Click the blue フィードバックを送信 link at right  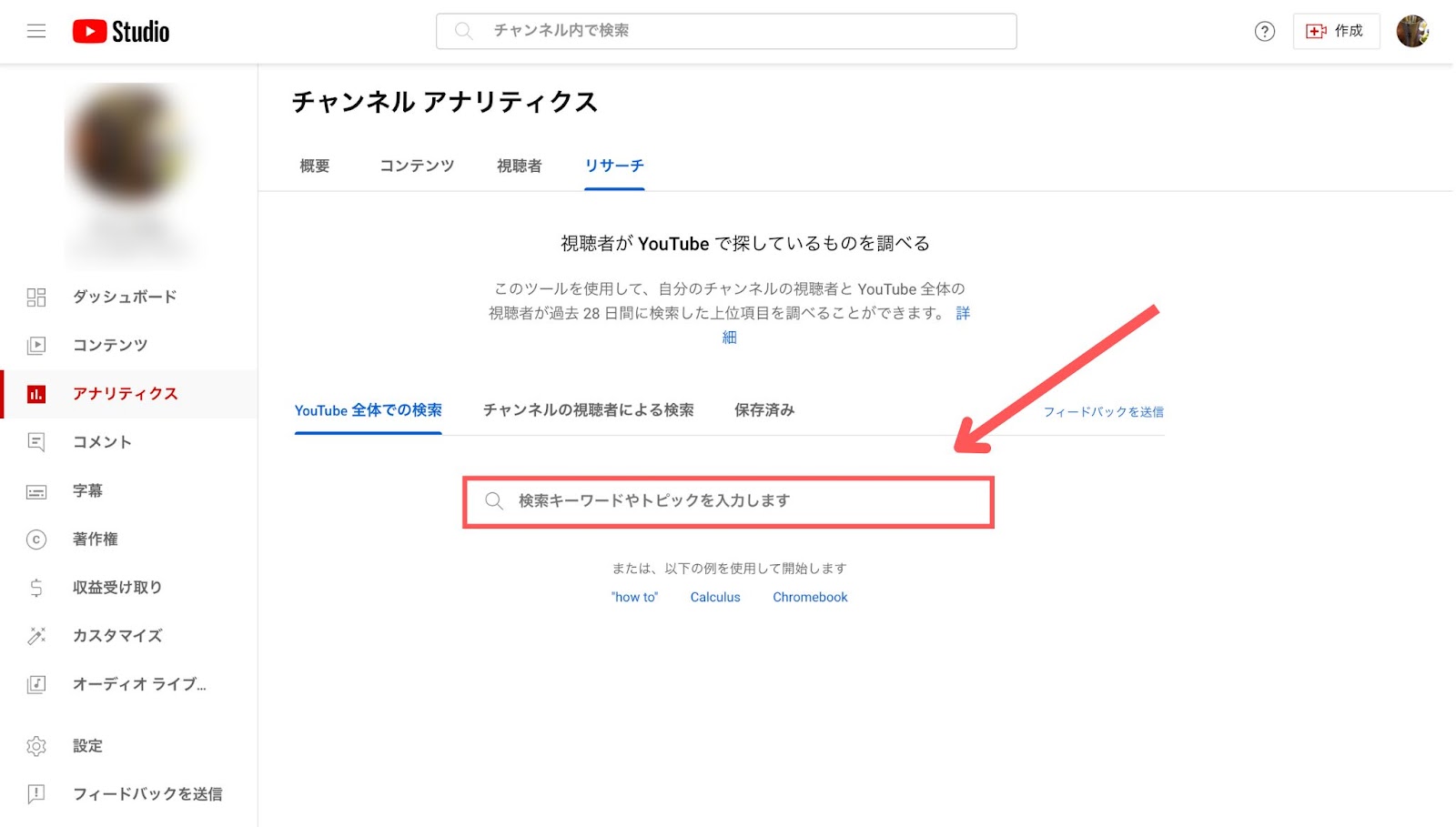tap(1103, 412)
